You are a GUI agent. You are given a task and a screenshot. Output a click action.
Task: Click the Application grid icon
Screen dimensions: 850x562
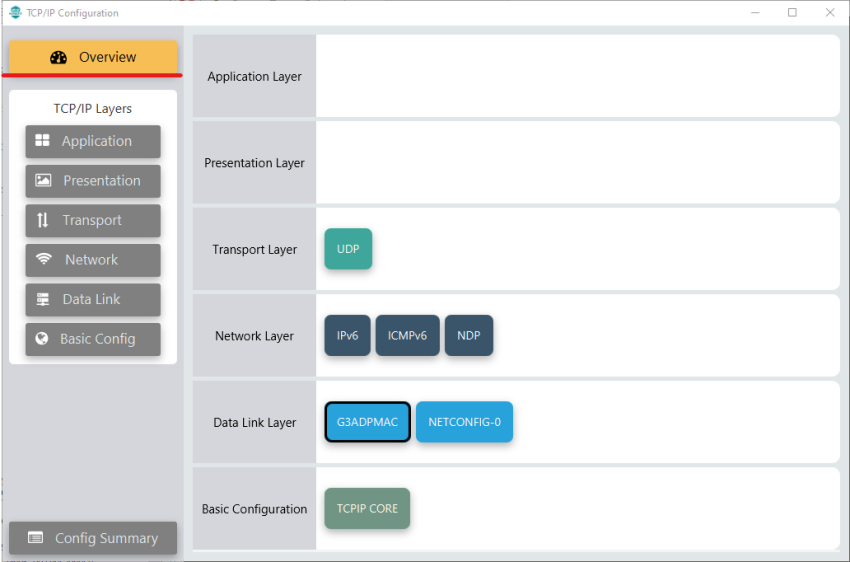[x=42, y=141]
